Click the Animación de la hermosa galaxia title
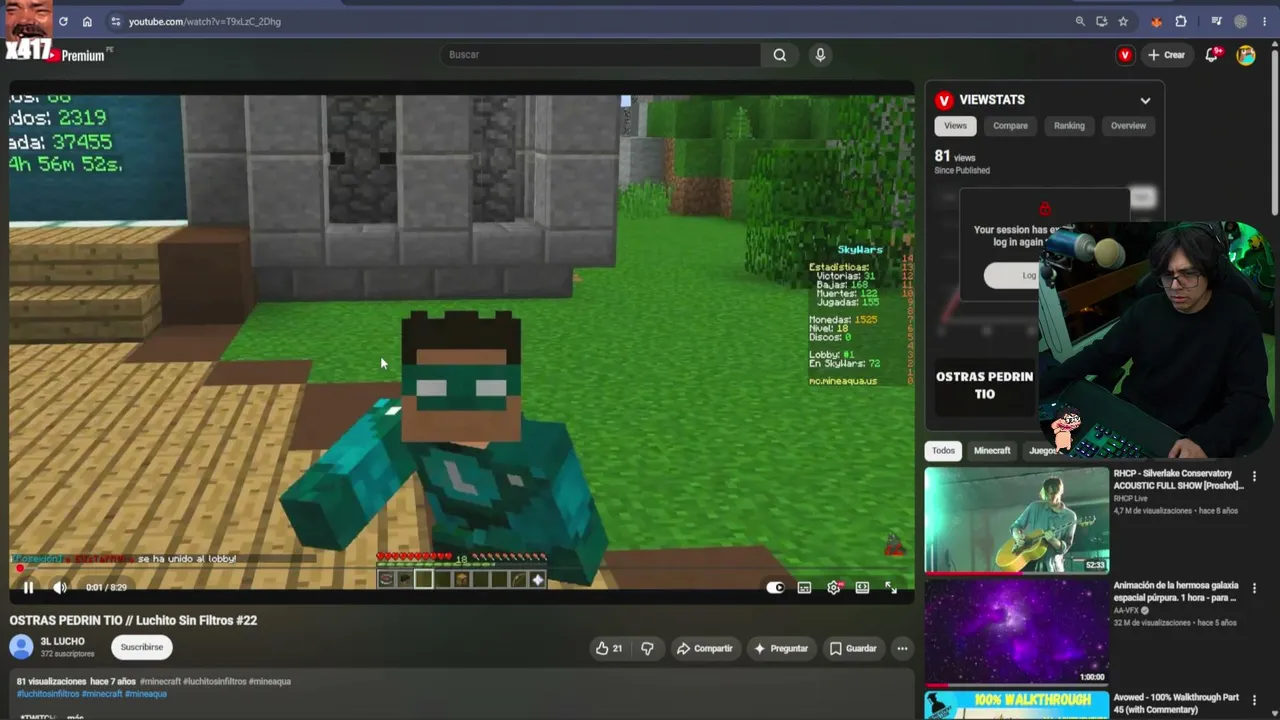1280x720 pixels. pyautogui.click(x=1176, y=592)
